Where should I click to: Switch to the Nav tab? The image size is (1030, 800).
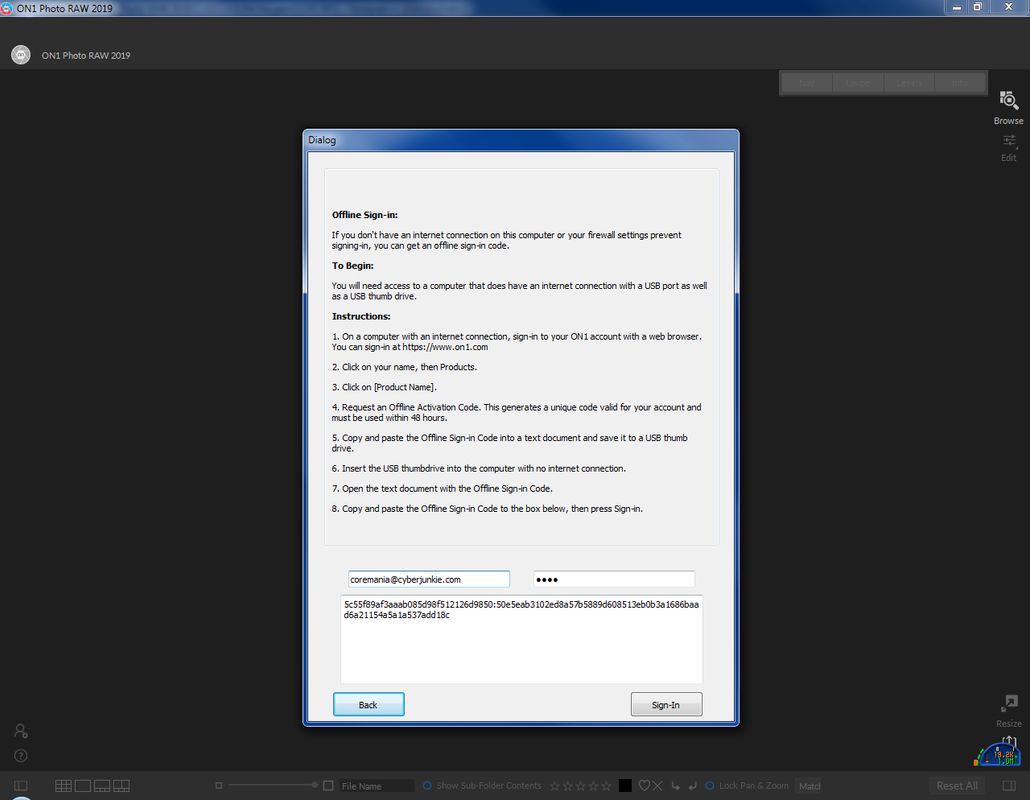pyautogui.click(x=807, y=83)
